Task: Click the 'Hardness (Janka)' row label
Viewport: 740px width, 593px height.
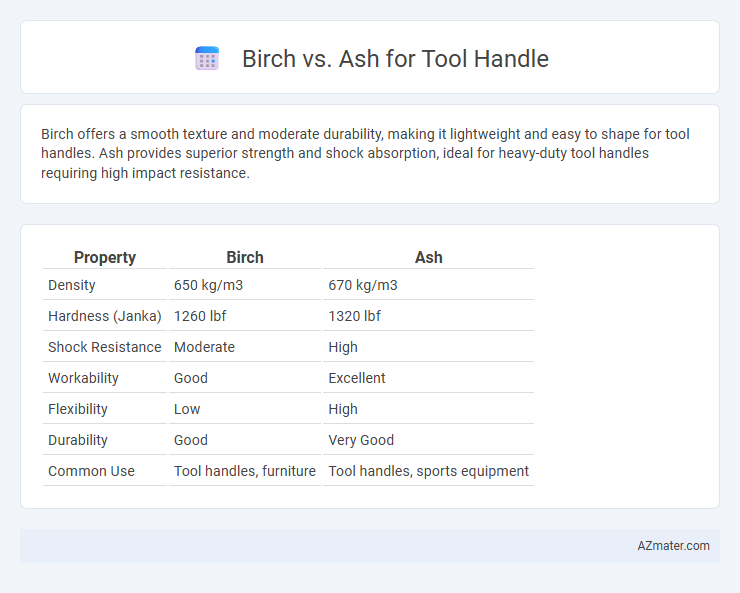Action: coord(105,316)
